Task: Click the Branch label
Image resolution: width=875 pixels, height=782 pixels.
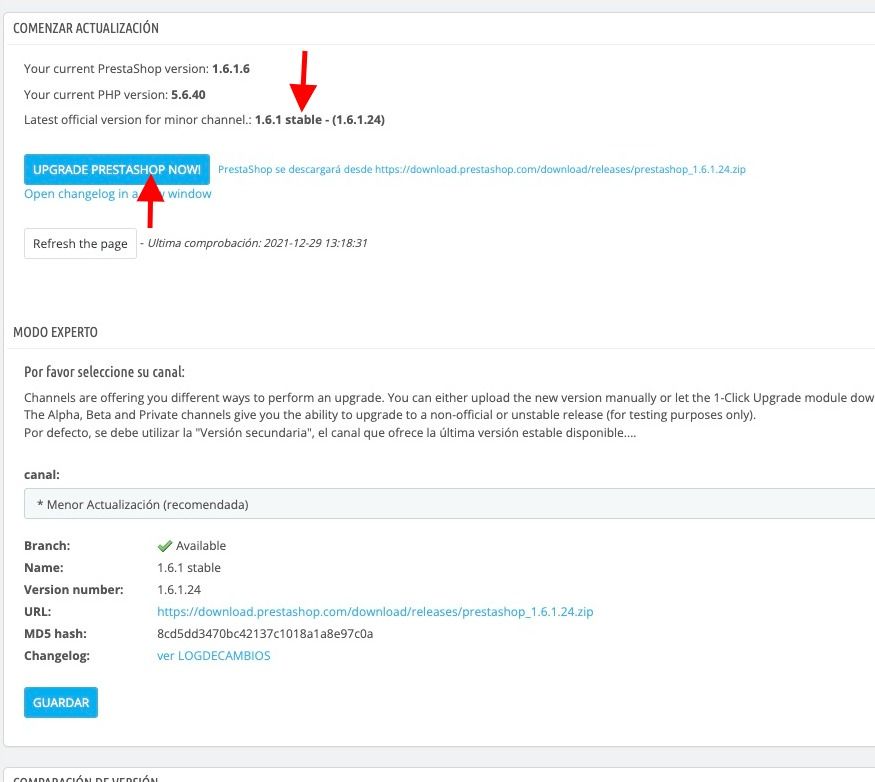Action: 47,545
